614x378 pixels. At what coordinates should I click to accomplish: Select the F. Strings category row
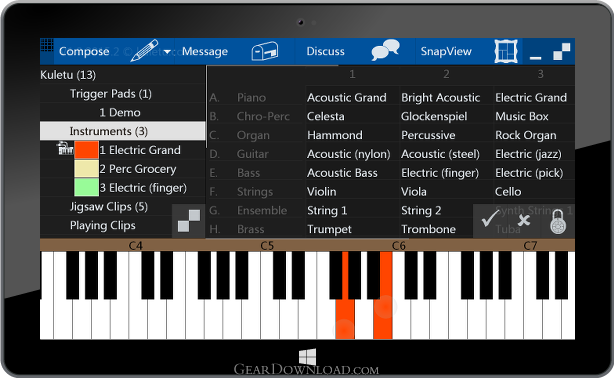click(x=256, y=192)
